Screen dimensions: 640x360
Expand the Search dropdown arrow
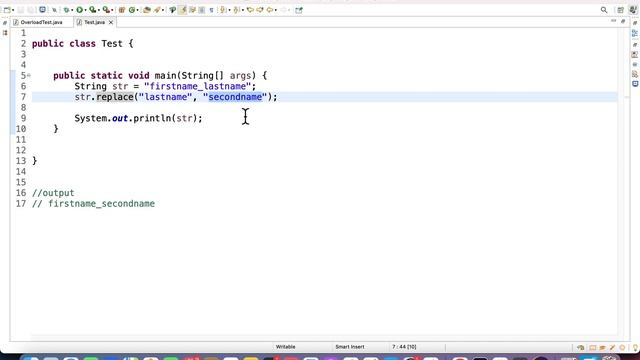[x=163, y=10]
